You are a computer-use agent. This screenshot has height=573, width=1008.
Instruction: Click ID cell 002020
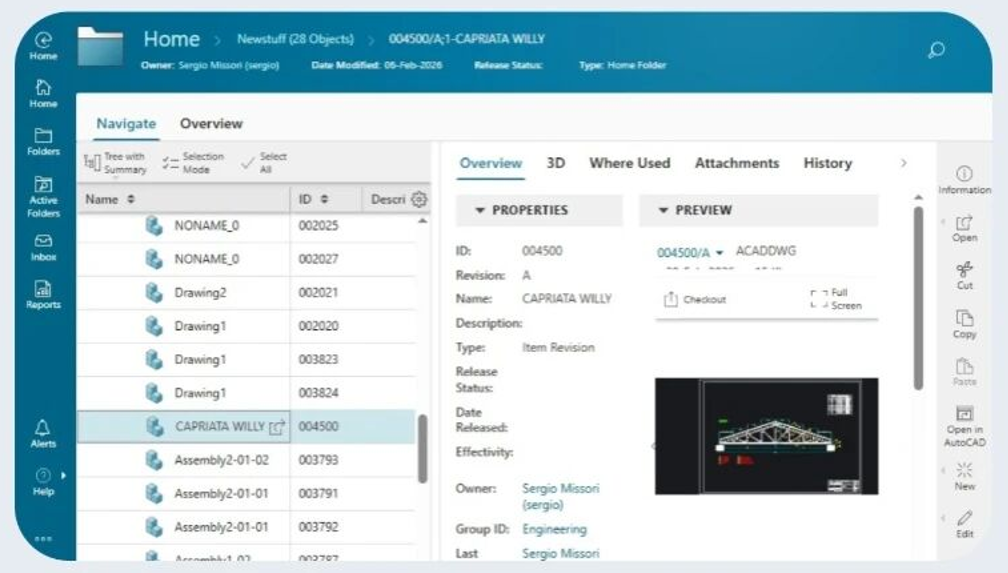pos(318,326)
